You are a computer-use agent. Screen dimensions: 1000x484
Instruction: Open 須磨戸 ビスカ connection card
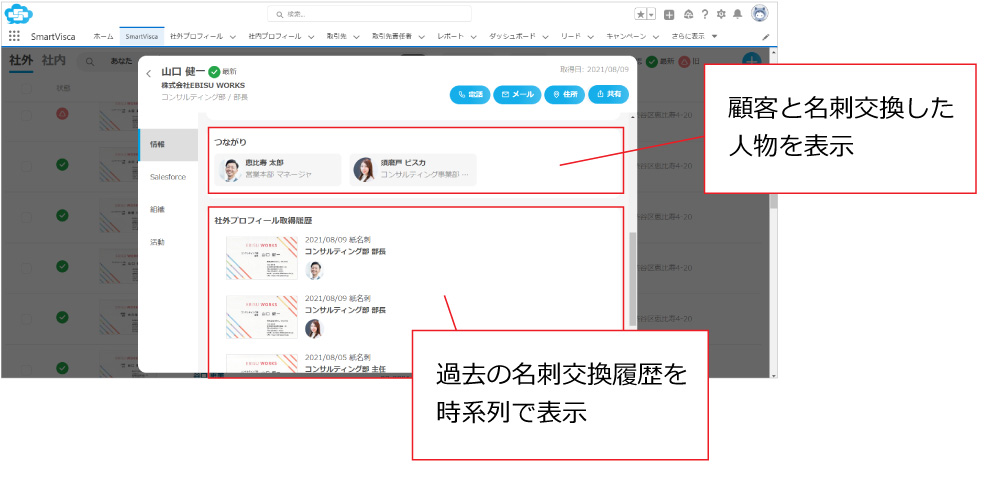(x=413, y=170)
